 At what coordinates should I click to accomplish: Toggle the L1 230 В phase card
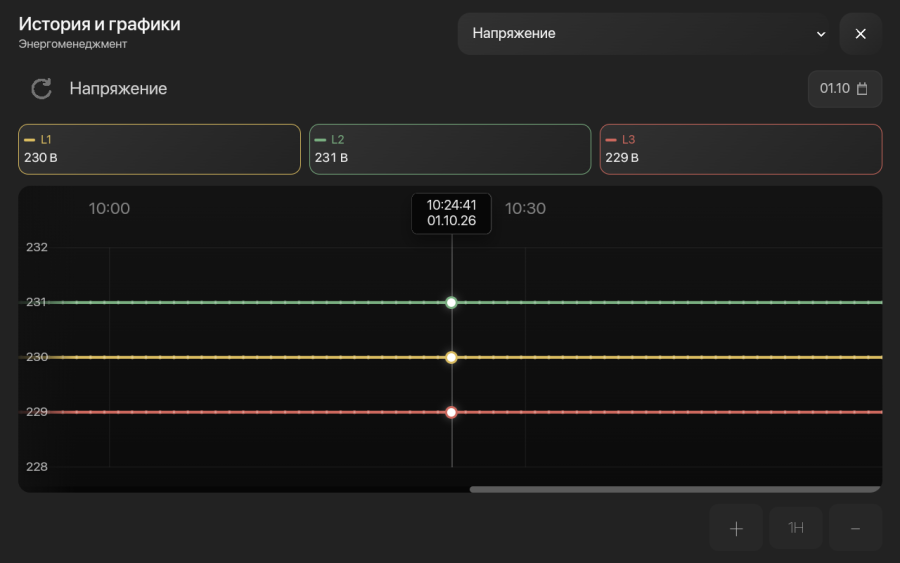[160, 149]
